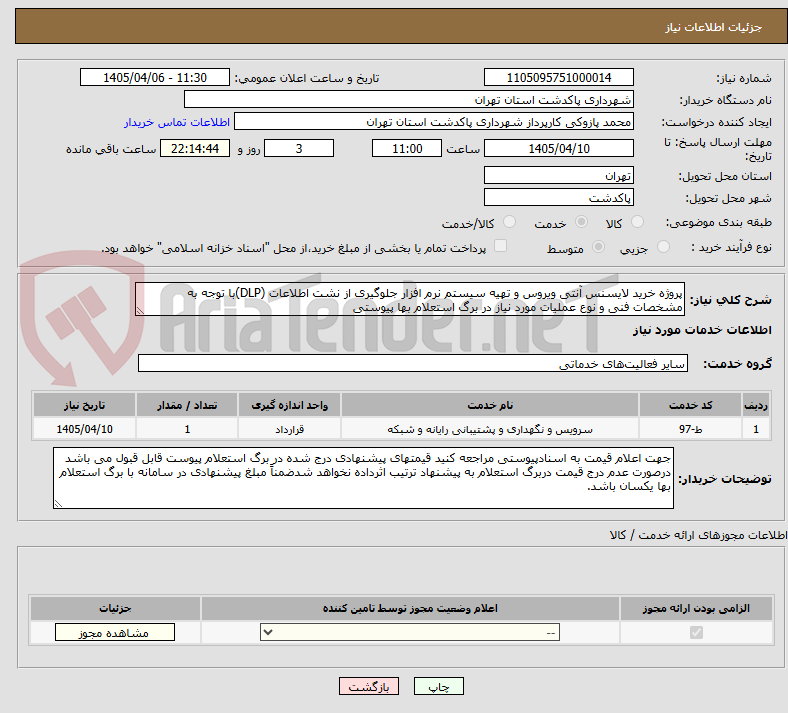Select the خدمت radio button
788x713 pixels.
click(x=581, y=222)
